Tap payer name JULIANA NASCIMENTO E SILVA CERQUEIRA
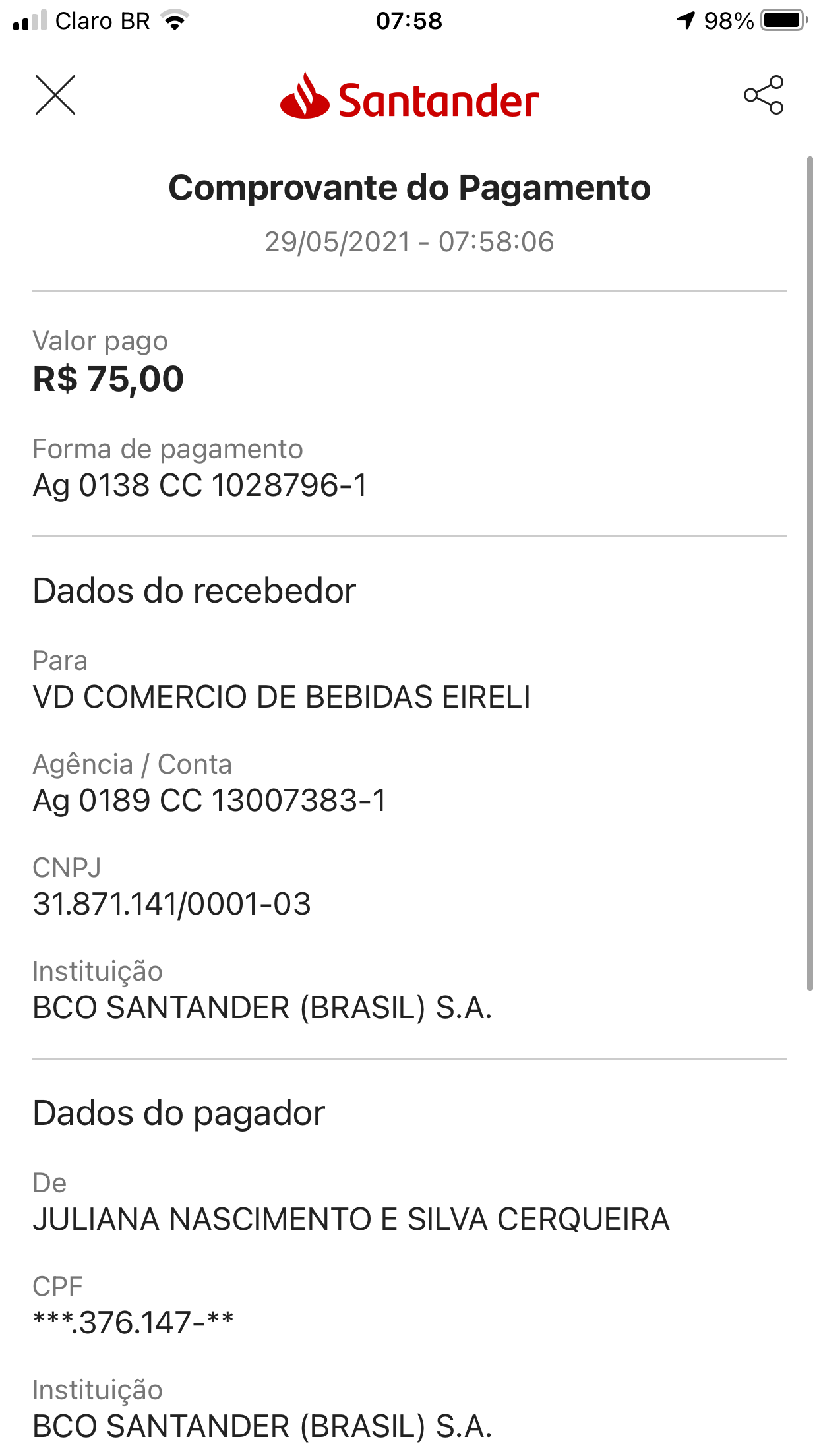 point(351,1219)
